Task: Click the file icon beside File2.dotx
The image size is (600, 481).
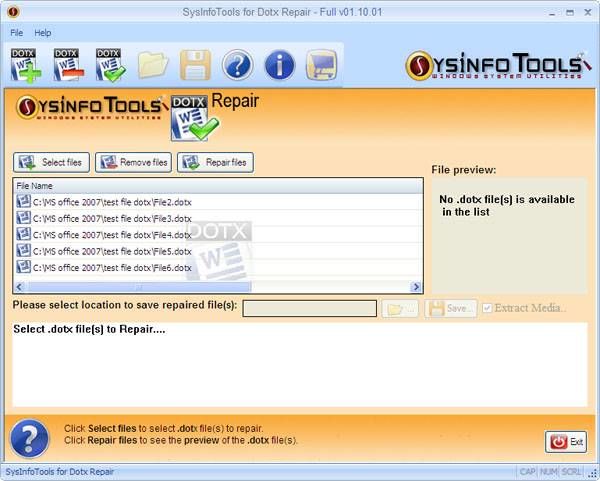Action: pyautogui.click(x=23, y=201)
